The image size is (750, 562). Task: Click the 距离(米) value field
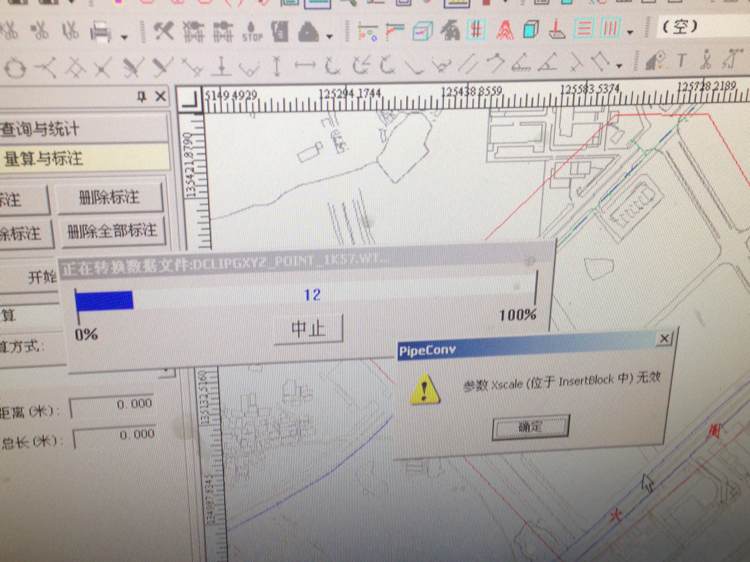click(x=113, y=406)
